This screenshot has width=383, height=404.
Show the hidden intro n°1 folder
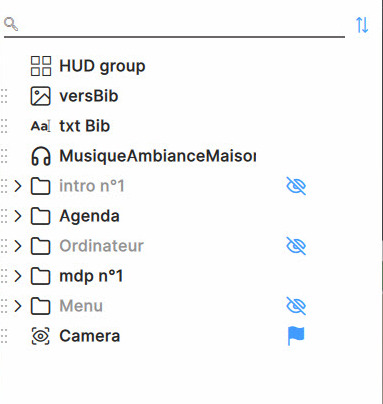296,186
